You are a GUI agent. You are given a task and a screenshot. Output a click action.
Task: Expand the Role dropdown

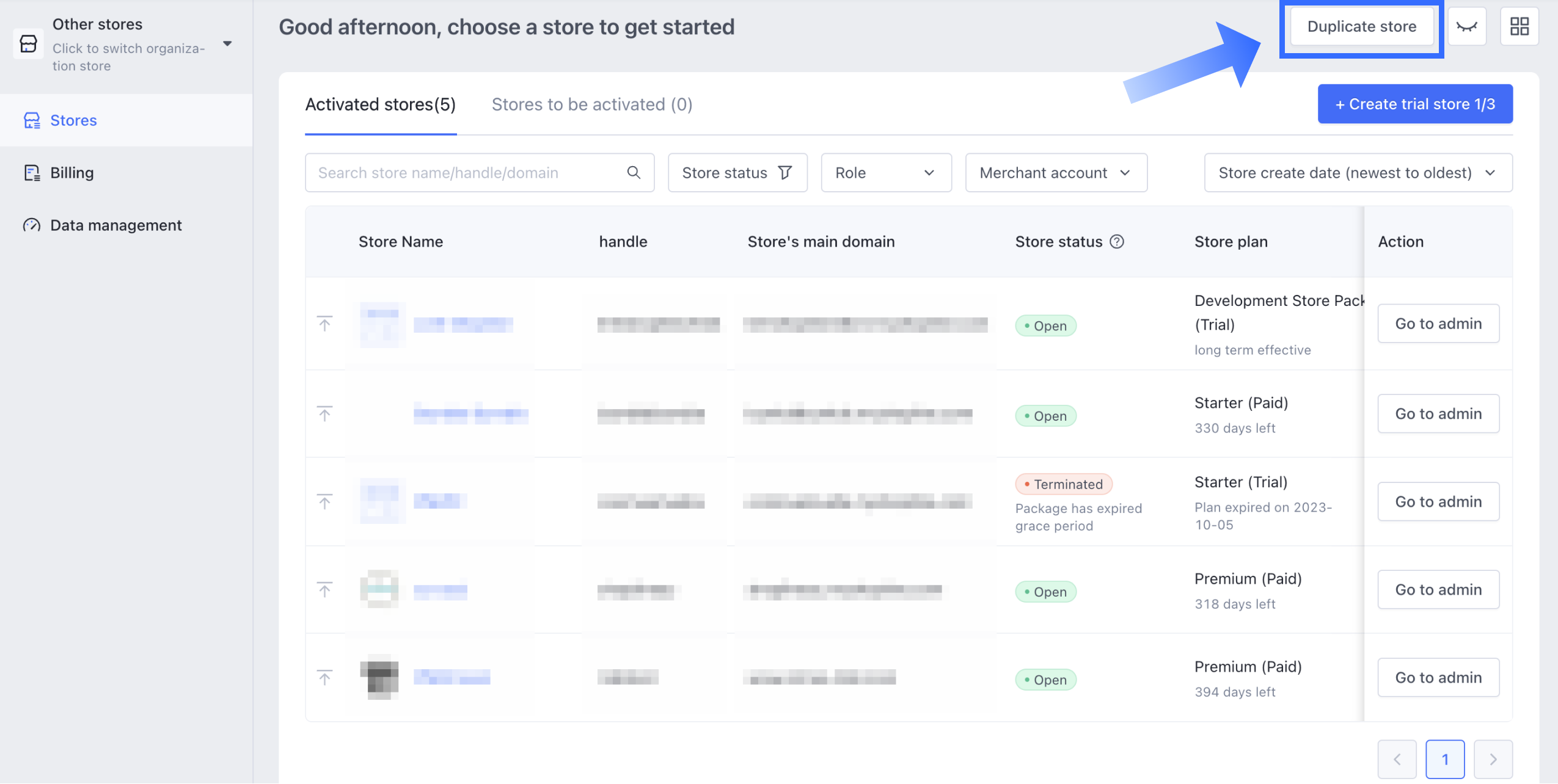tap(885, 173)
